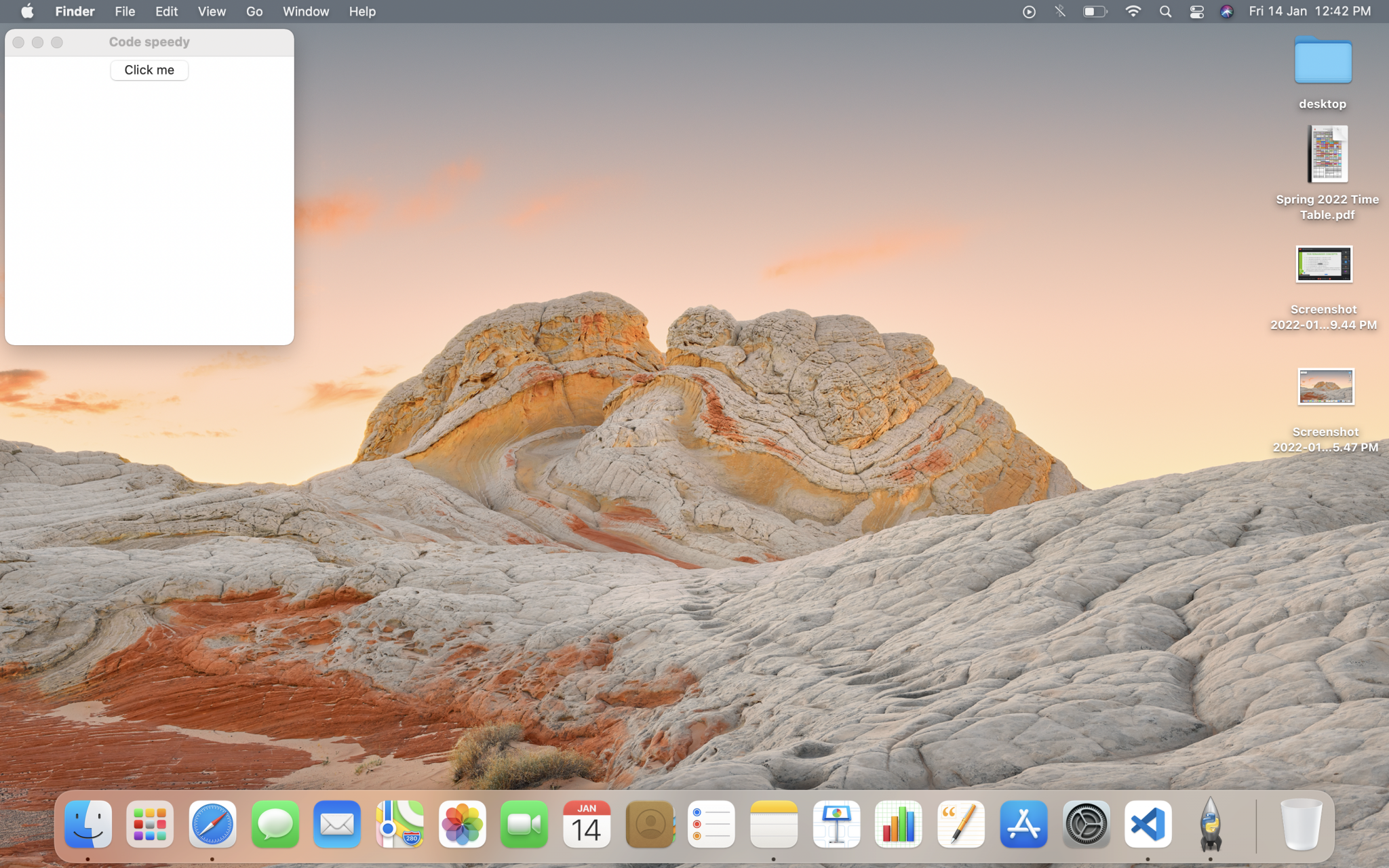This screenshot has width=1389, height=868.
Task: Open the Numbers app in the dock
Action: pos(899,824)
